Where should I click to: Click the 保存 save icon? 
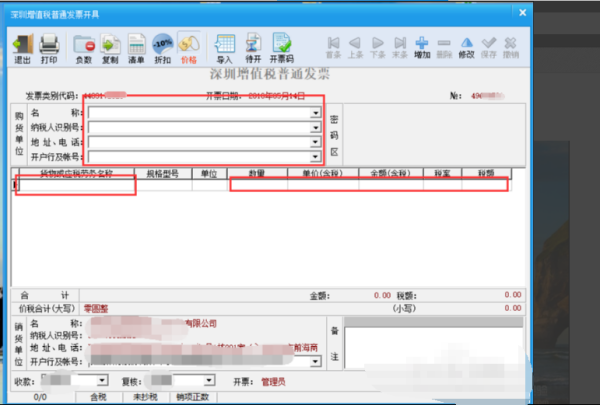point(489,48)
